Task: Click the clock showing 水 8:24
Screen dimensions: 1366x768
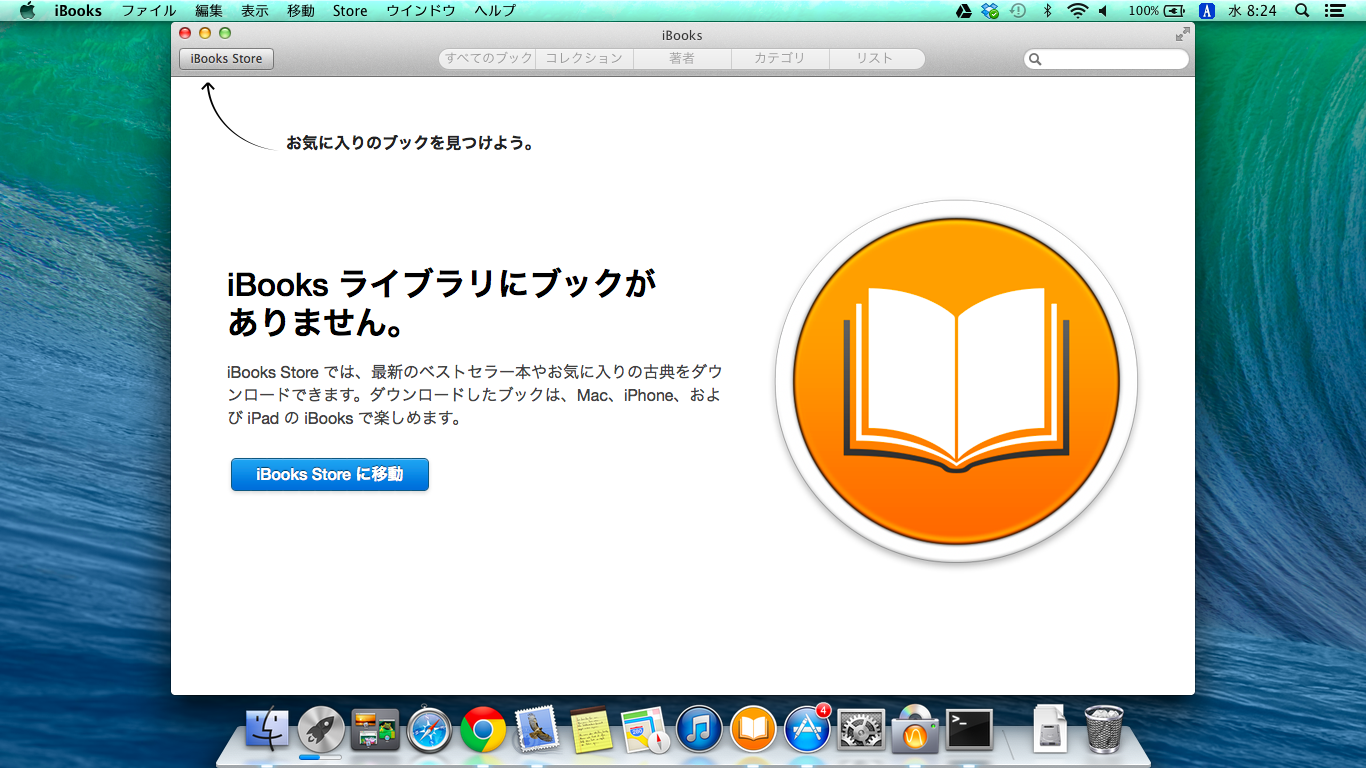Action: click(1254, 11)
